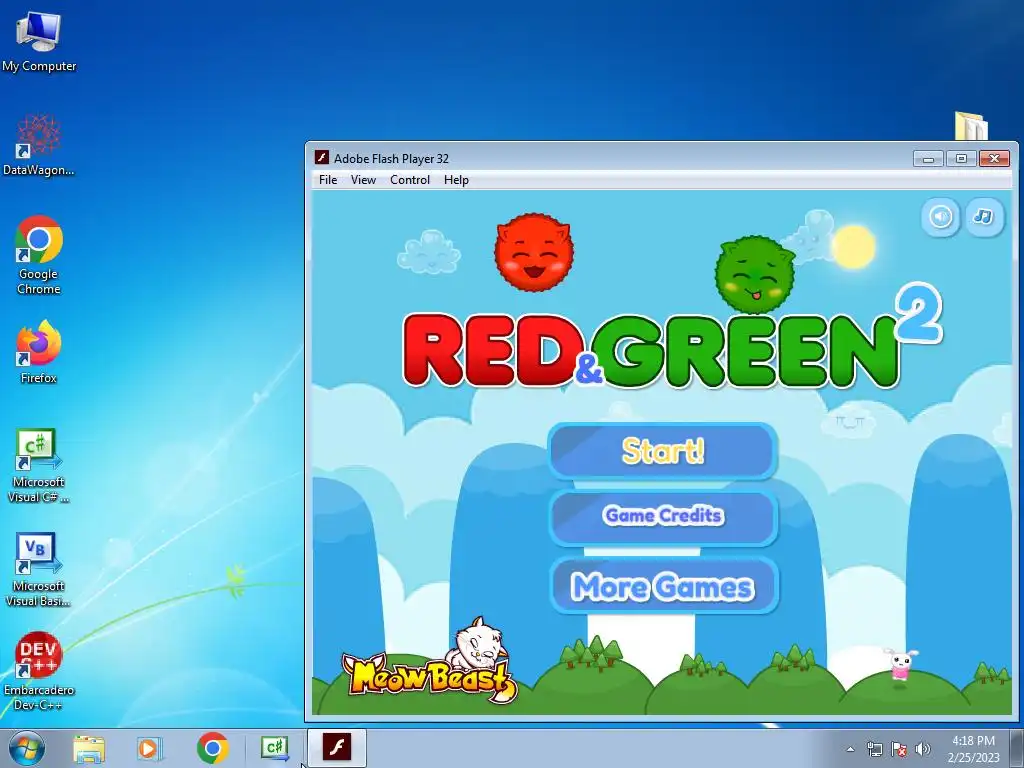Open the network status tray icon
This screenshot has height=768, width=1024.
coord(874,749)
